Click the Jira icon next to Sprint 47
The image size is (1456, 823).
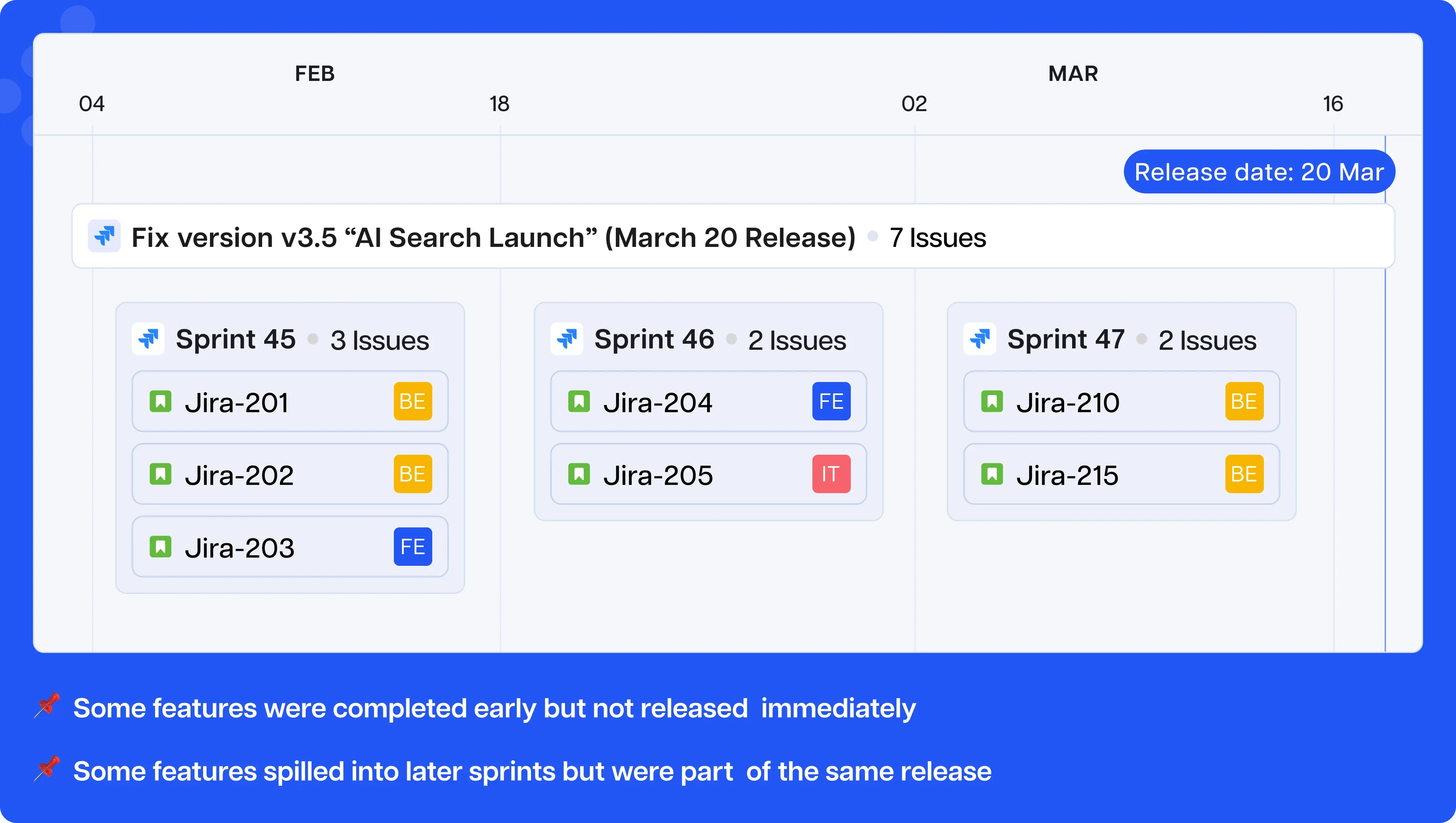pos(980,339)
